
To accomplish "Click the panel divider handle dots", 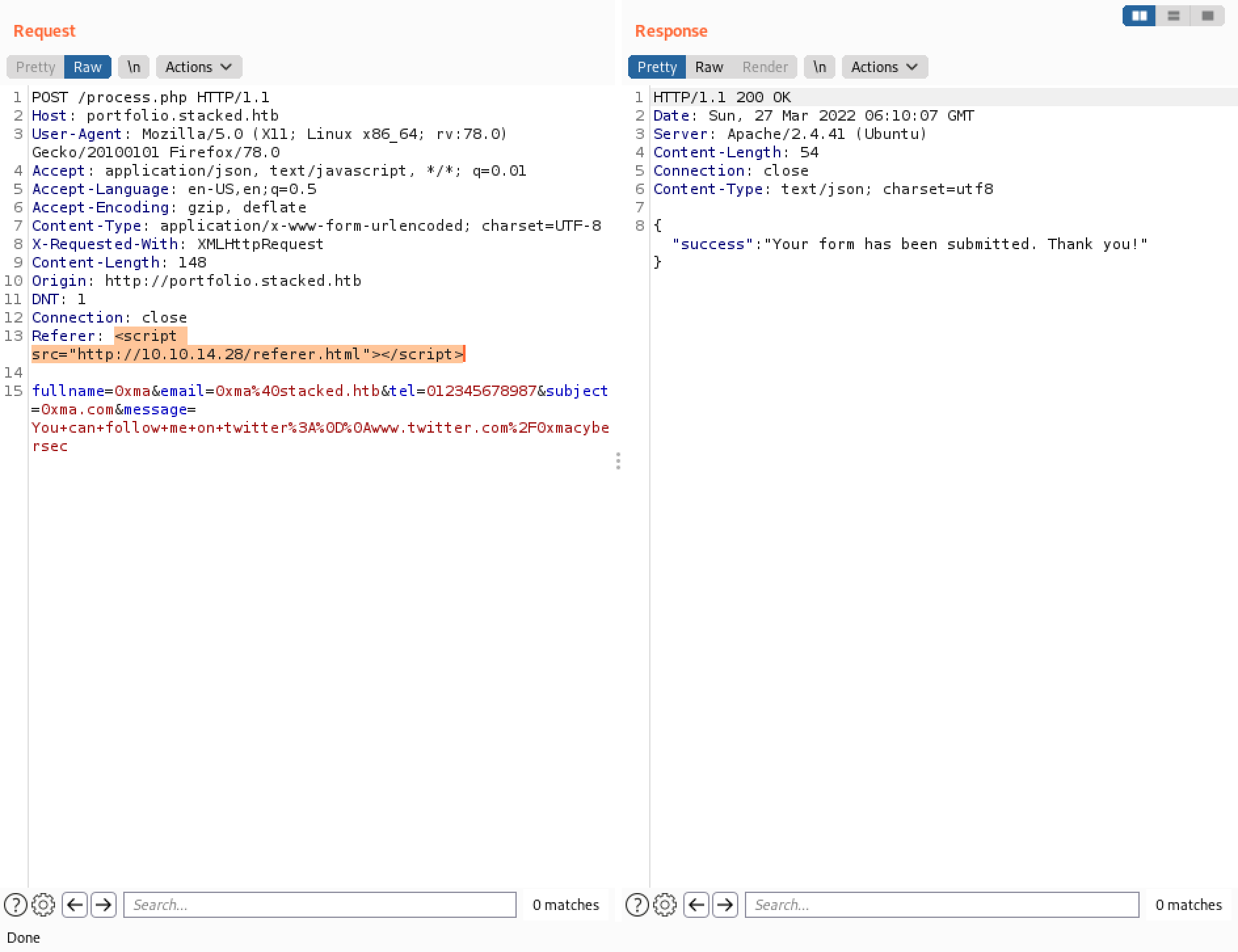I will (618, 461).
